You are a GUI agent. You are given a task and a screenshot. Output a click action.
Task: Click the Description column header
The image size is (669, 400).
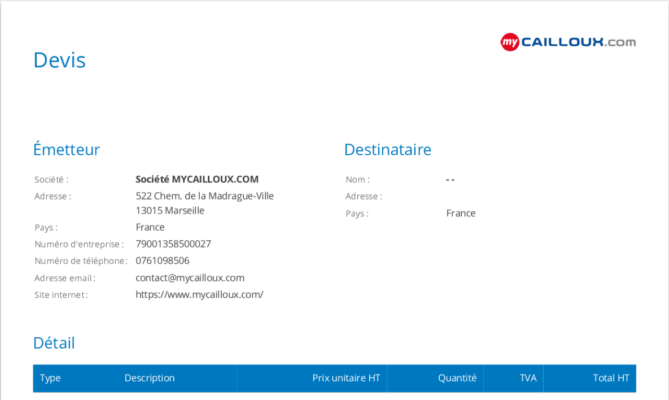coord(149,378)
